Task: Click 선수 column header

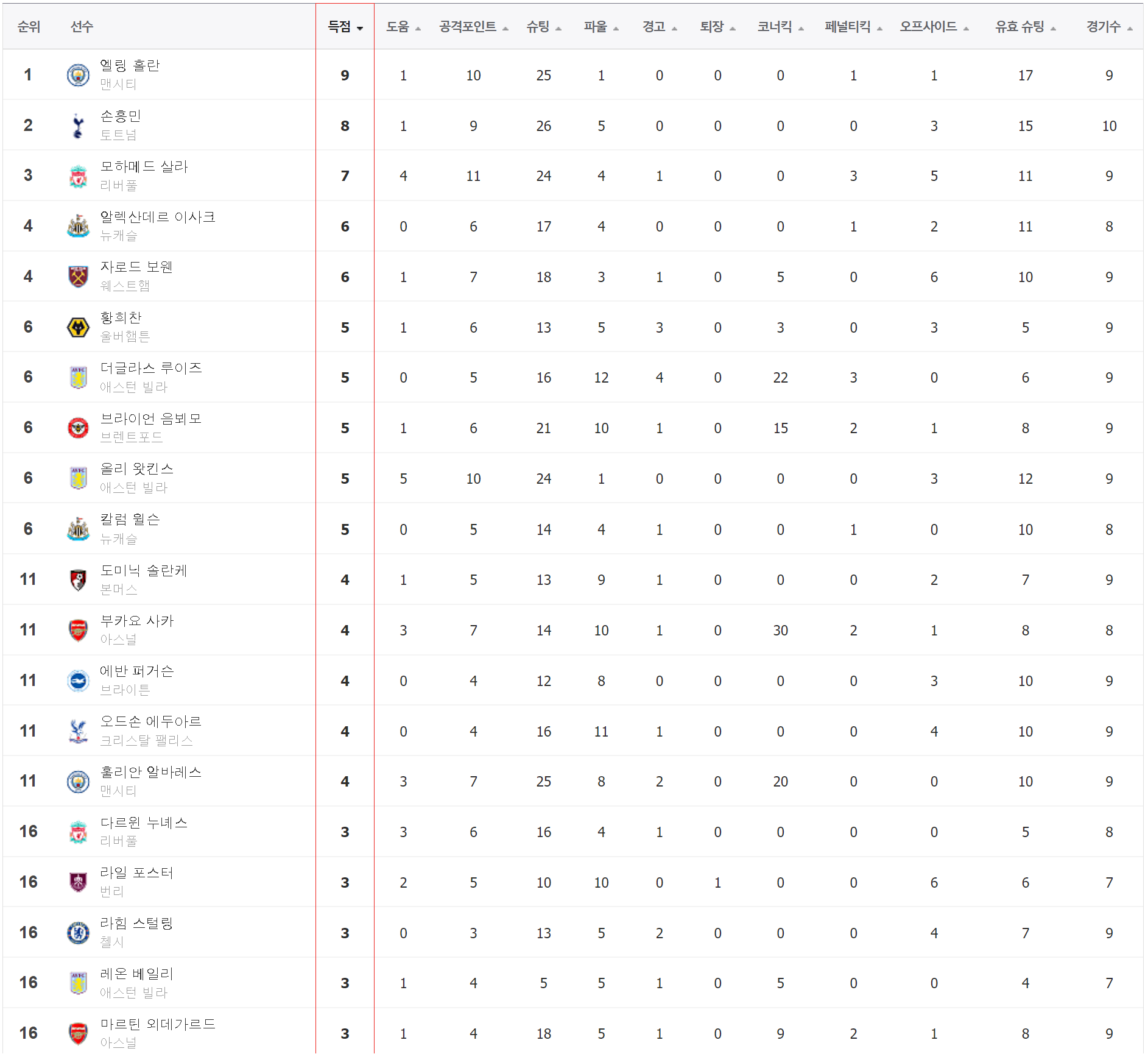Action: pyautogui.click(x=82, y=27)
